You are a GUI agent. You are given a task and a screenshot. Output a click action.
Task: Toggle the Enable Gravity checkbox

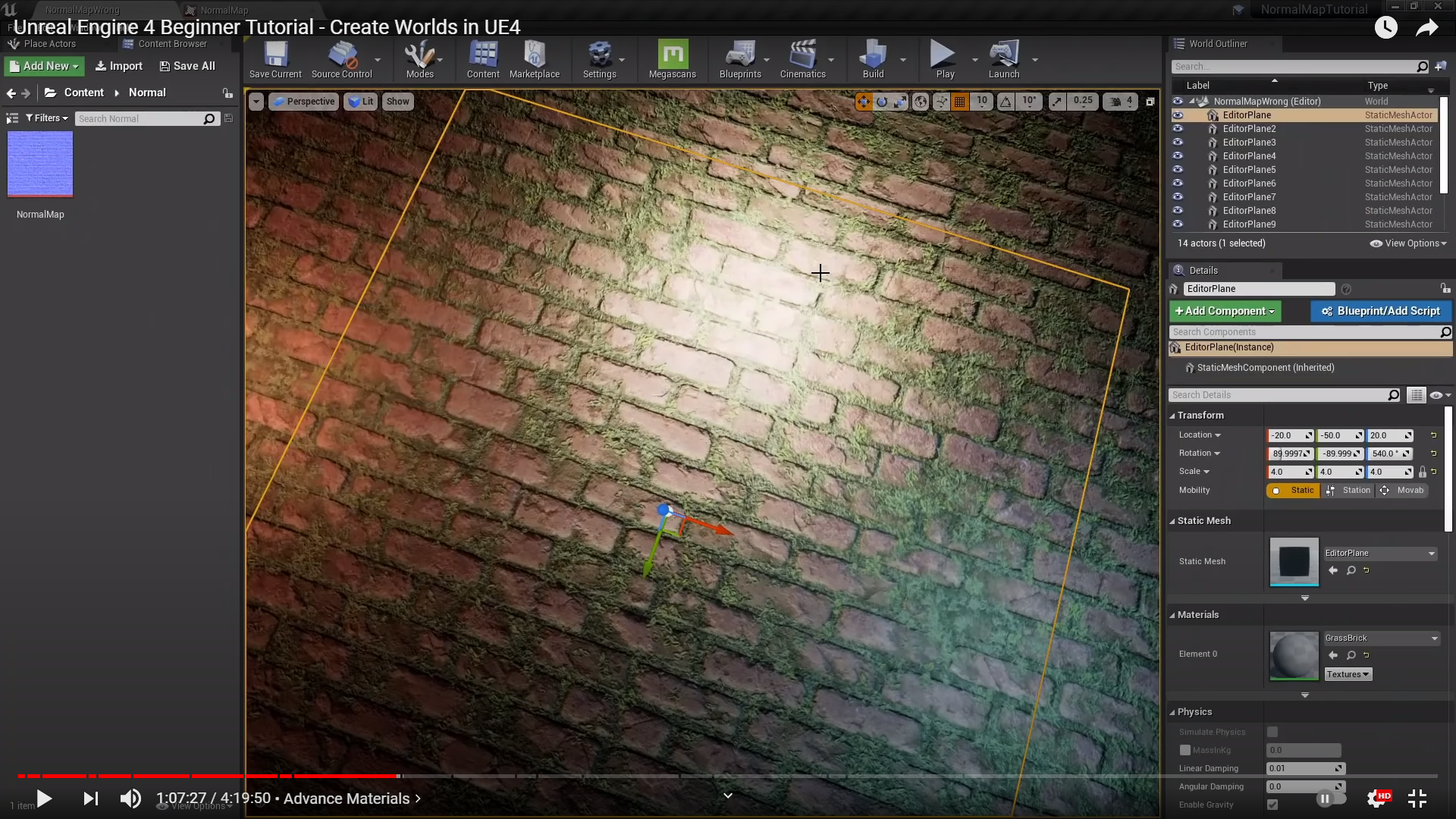1272,805
